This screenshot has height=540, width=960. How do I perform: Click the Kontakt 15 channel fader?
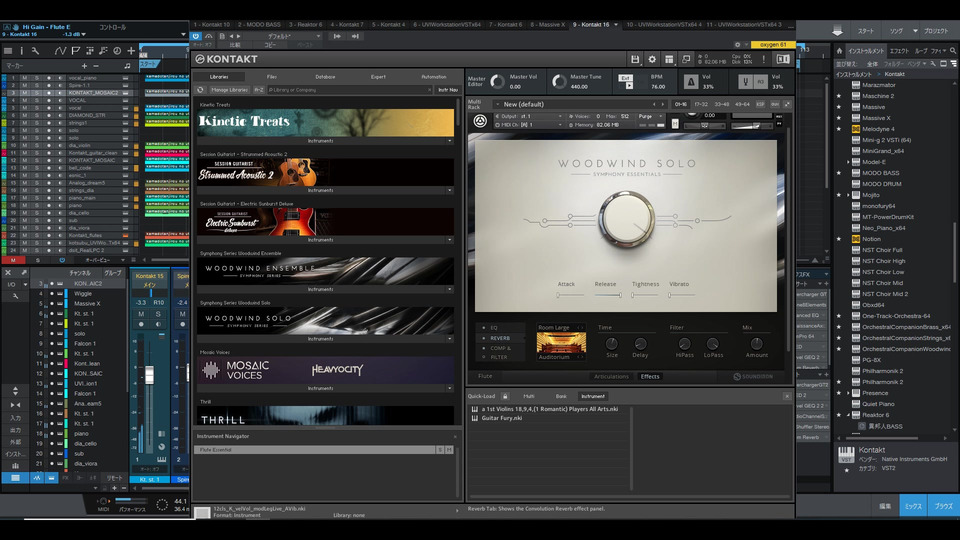pyautogui.click(x=149, y=375)
